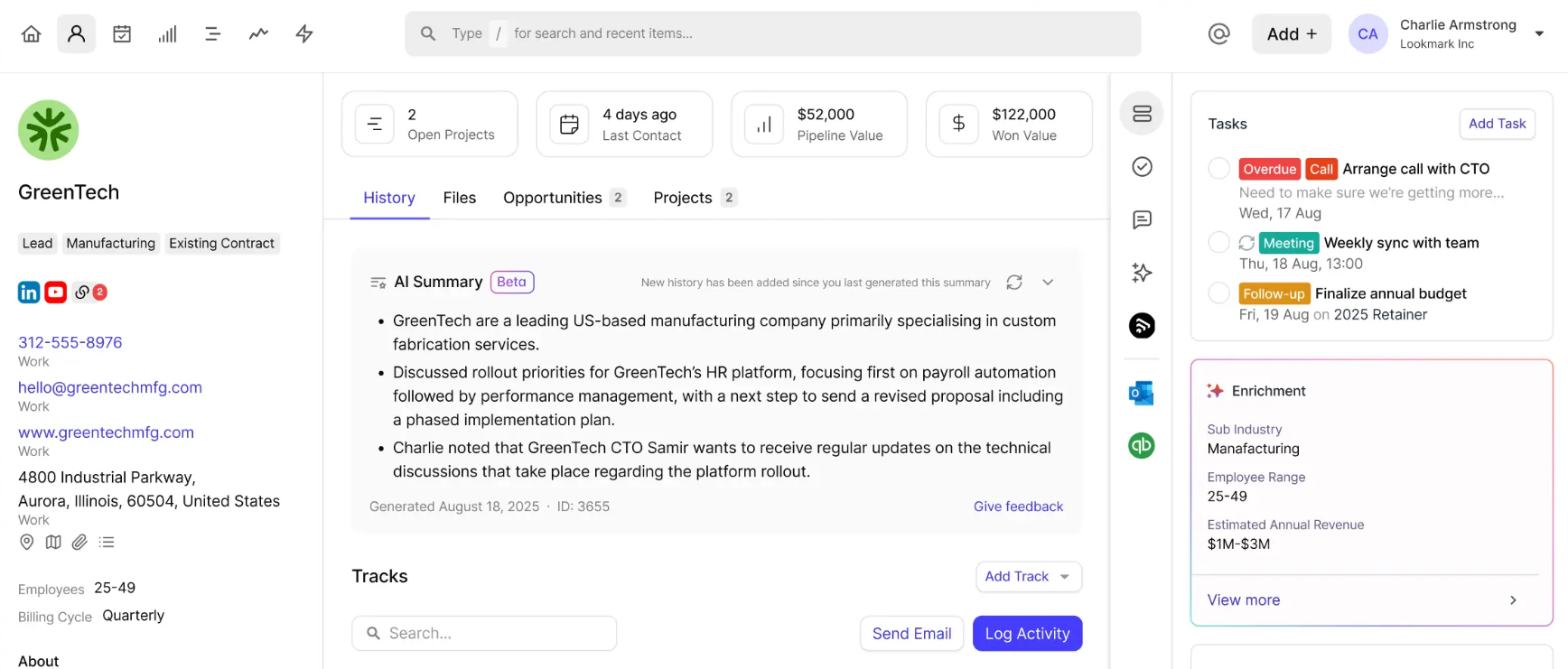Click the Overdue label on CTO task
This screenshot has width=1568, height=669.
[x=1269, y=169]
